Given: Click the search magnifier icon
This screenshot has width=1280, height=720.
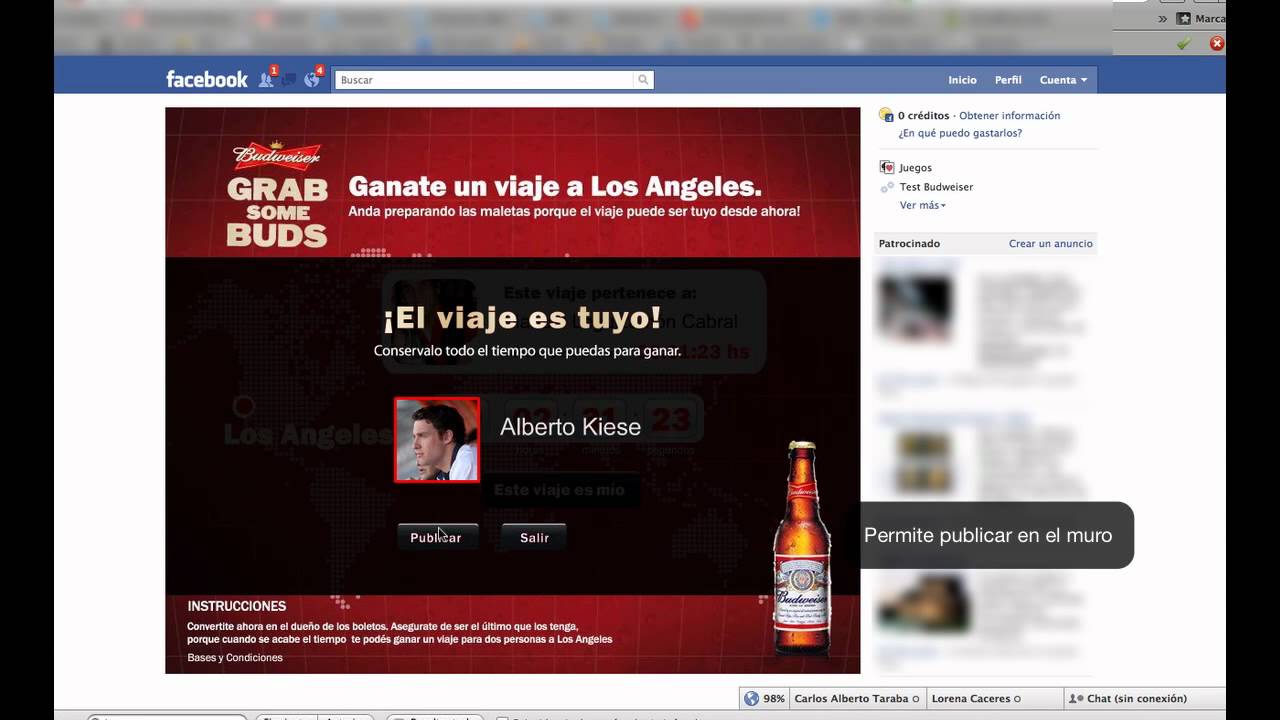Looking at the screenshot, I should tap(643, 80).
